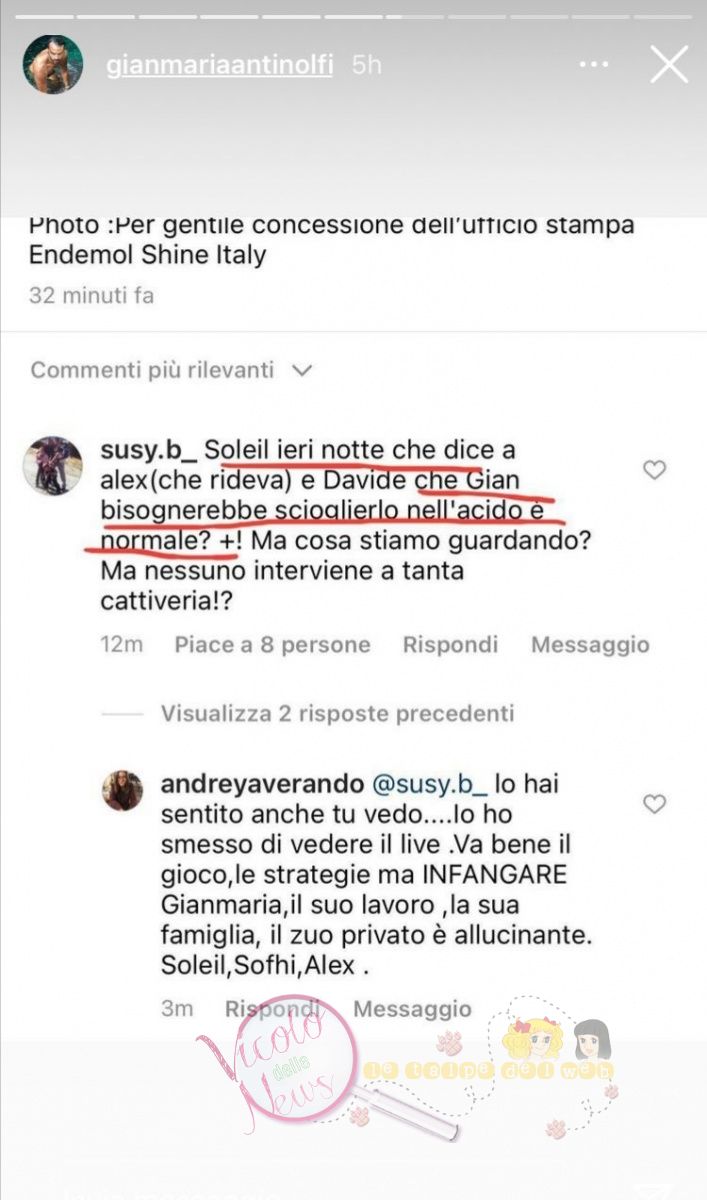View Piace a 8 persone likes list
Screen dimensions: 707x1200
point(272,645)
